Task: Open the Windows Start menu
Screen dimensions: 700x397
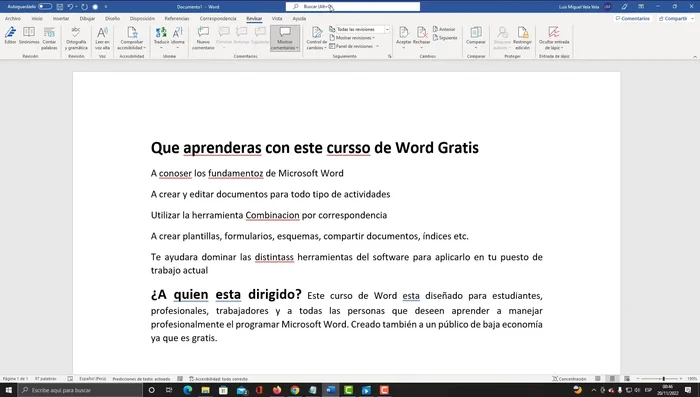Action: [8, 390]
